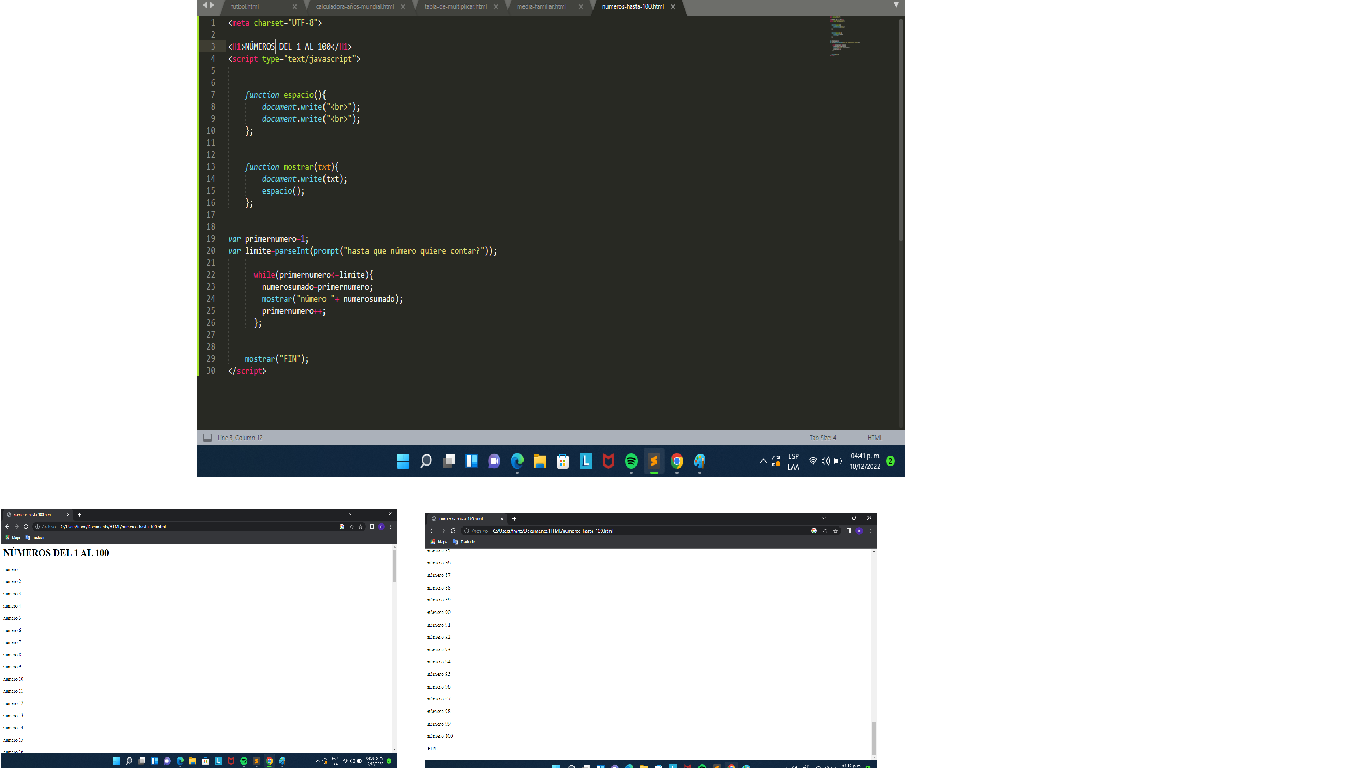Open Wi-Fi and volume quick settings
The height and width of the screenshot is (768, 1366).
point(825,461)
